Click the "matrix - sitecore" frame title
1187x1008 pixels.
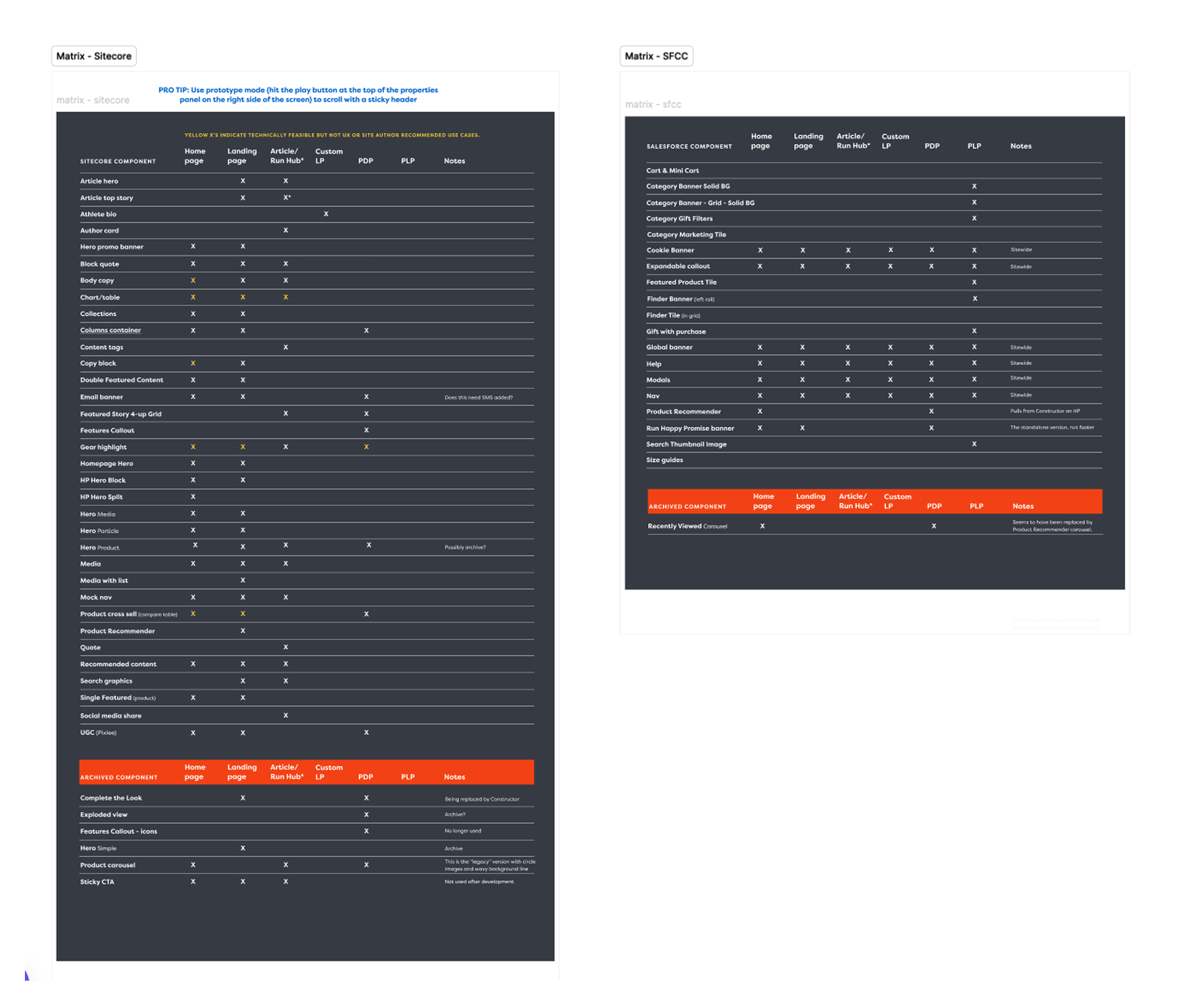pyautogui.click(x=93, y=100)
